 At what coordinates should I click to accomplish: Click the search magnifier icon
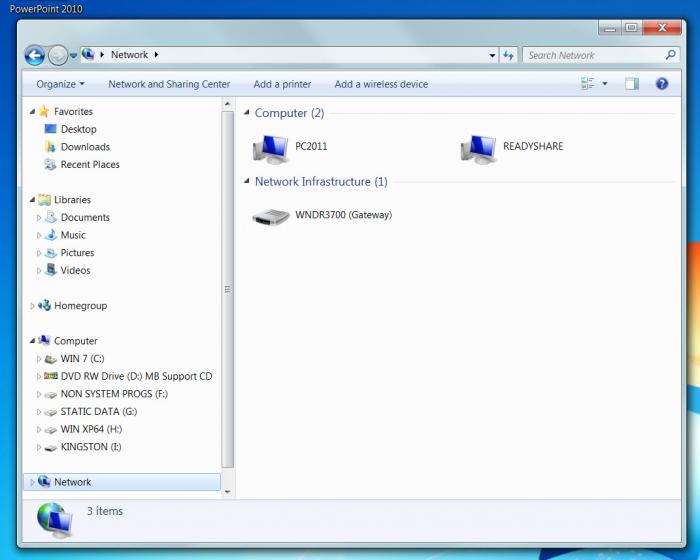[670, 56]
